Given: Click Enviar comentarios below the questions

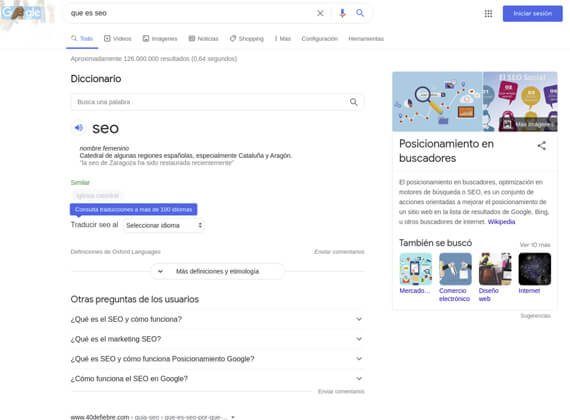Looking at the screenshot, I should [x=341, y=391].
